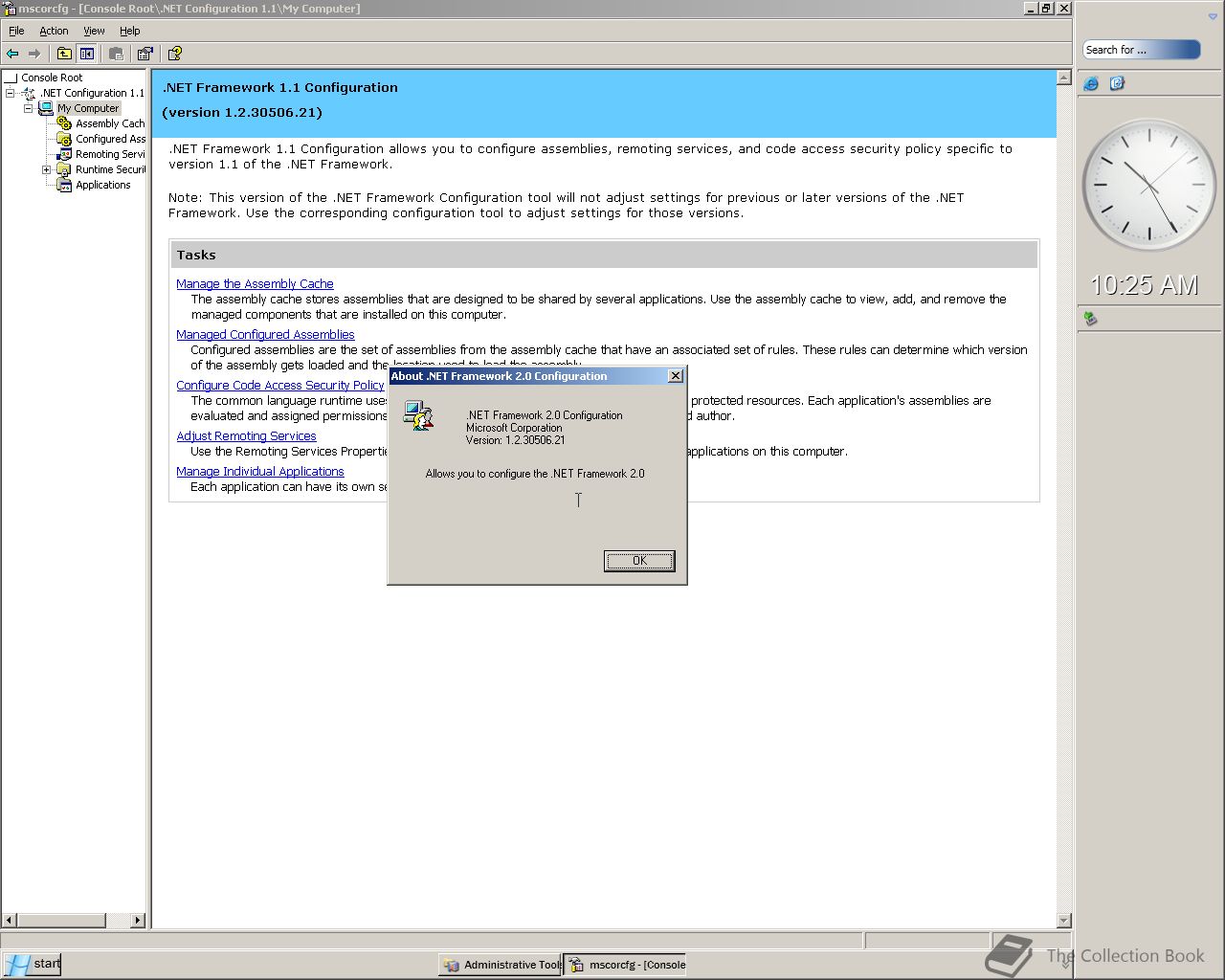Click the Forward arrow in the toolbar
The height and width of the screenshot is (980, 1225).
click(x=34, y=54)
